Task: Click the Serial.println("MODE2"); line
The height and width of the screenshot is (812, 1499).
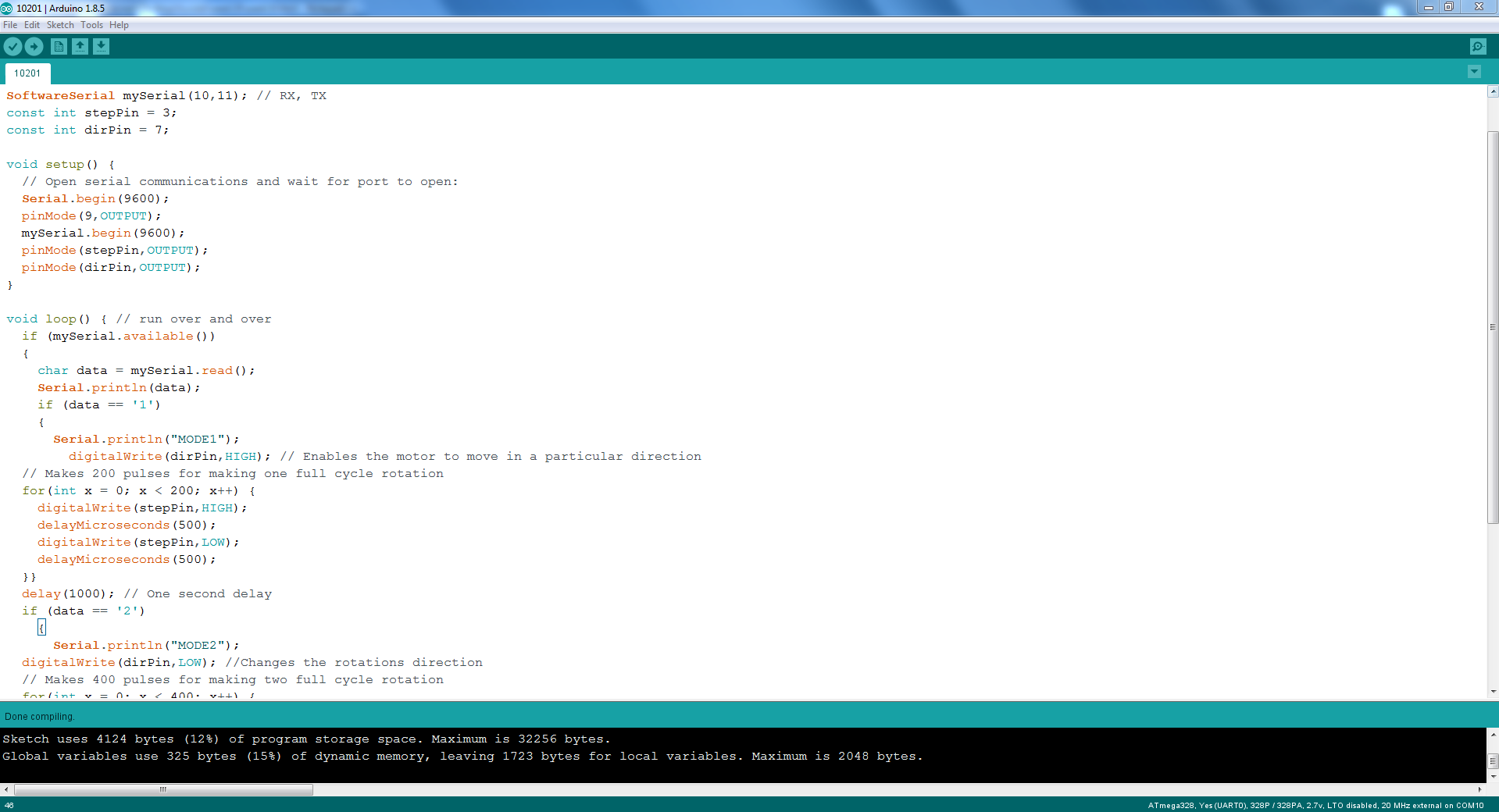Action: click(x=146, y=646)
